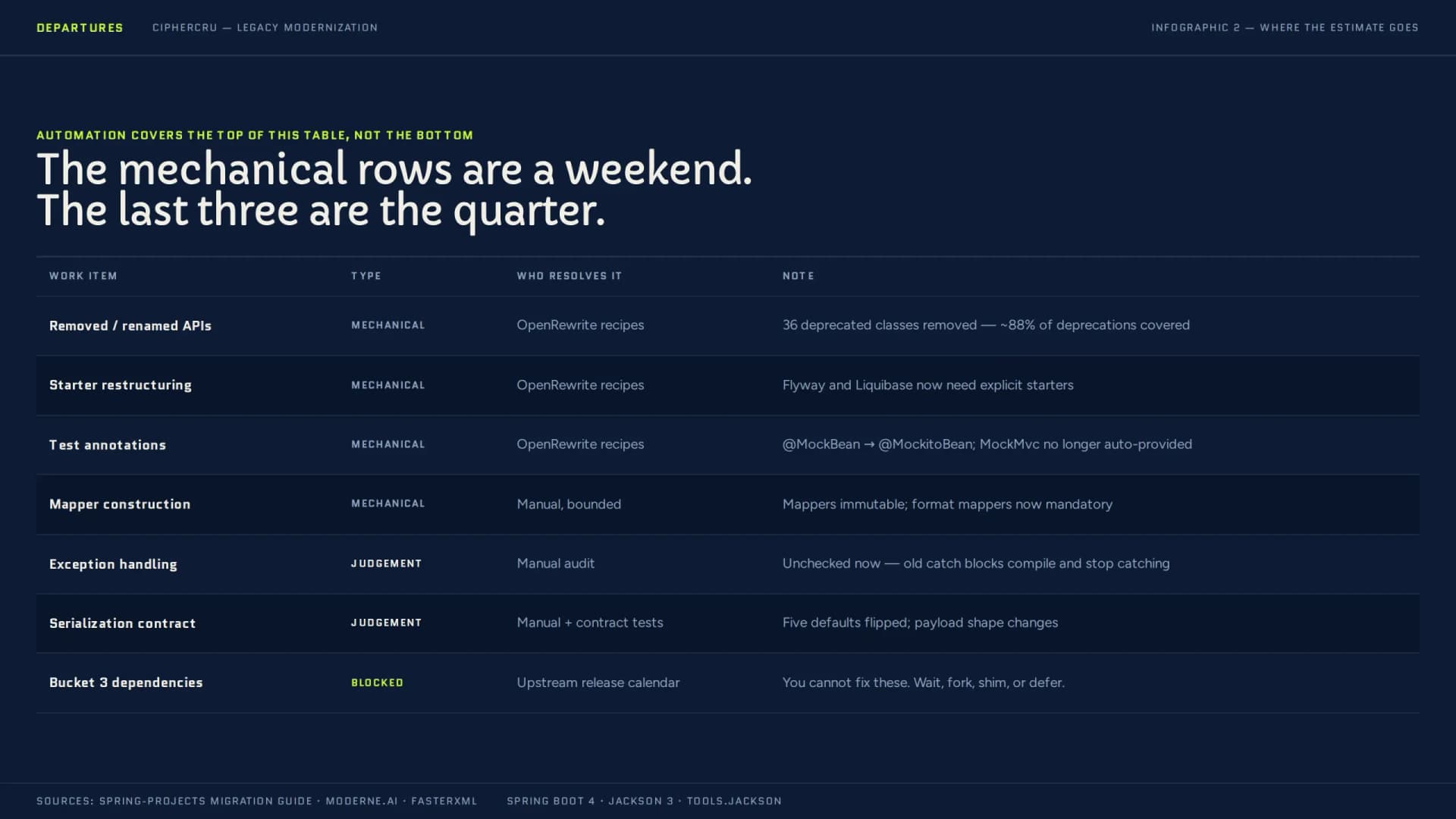
Task: Select the 'Bucket 3 dependencies' row title
Action: (126, 682)
